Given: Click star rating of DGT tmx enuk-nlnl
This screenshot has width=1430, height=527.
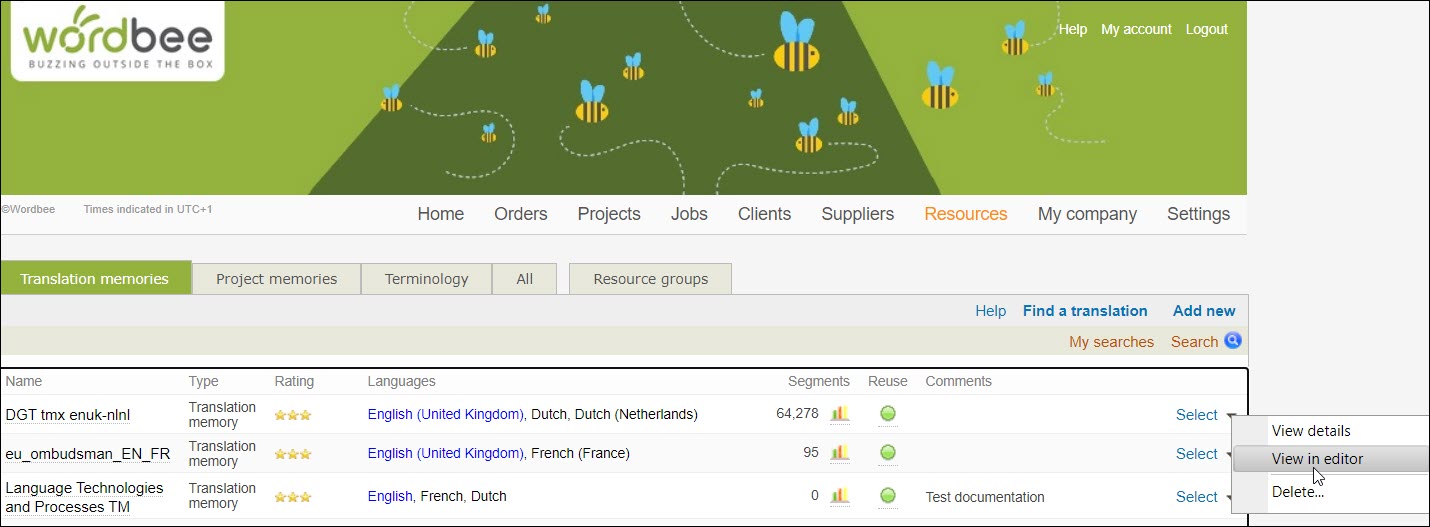Looking at the screenshot, I should tap(293, 415).
